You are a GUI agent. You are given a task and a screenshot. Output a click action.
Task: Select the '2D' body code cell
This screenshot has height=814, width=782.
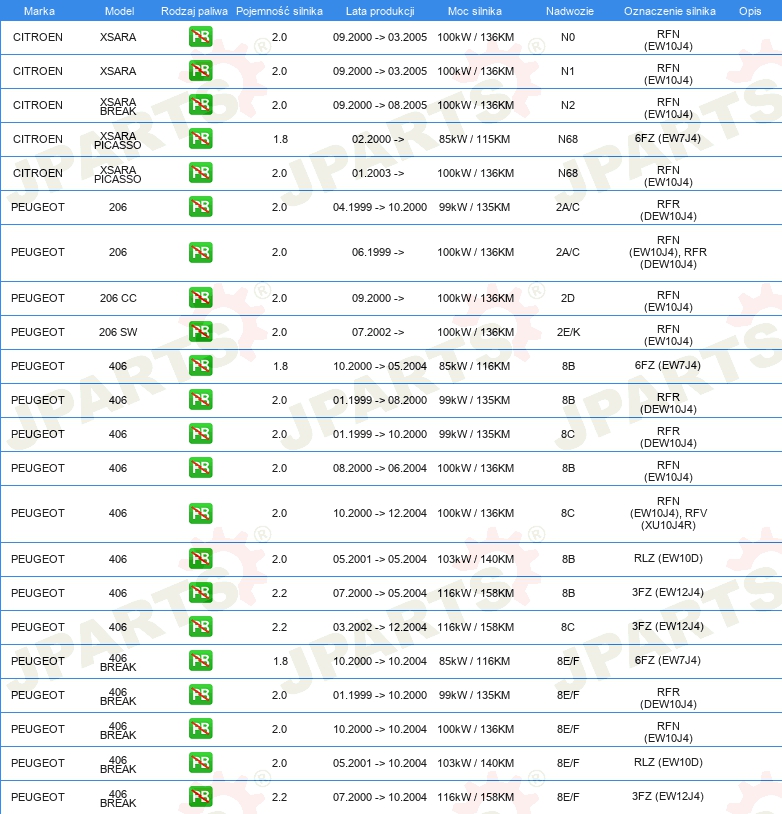point(568,299)
